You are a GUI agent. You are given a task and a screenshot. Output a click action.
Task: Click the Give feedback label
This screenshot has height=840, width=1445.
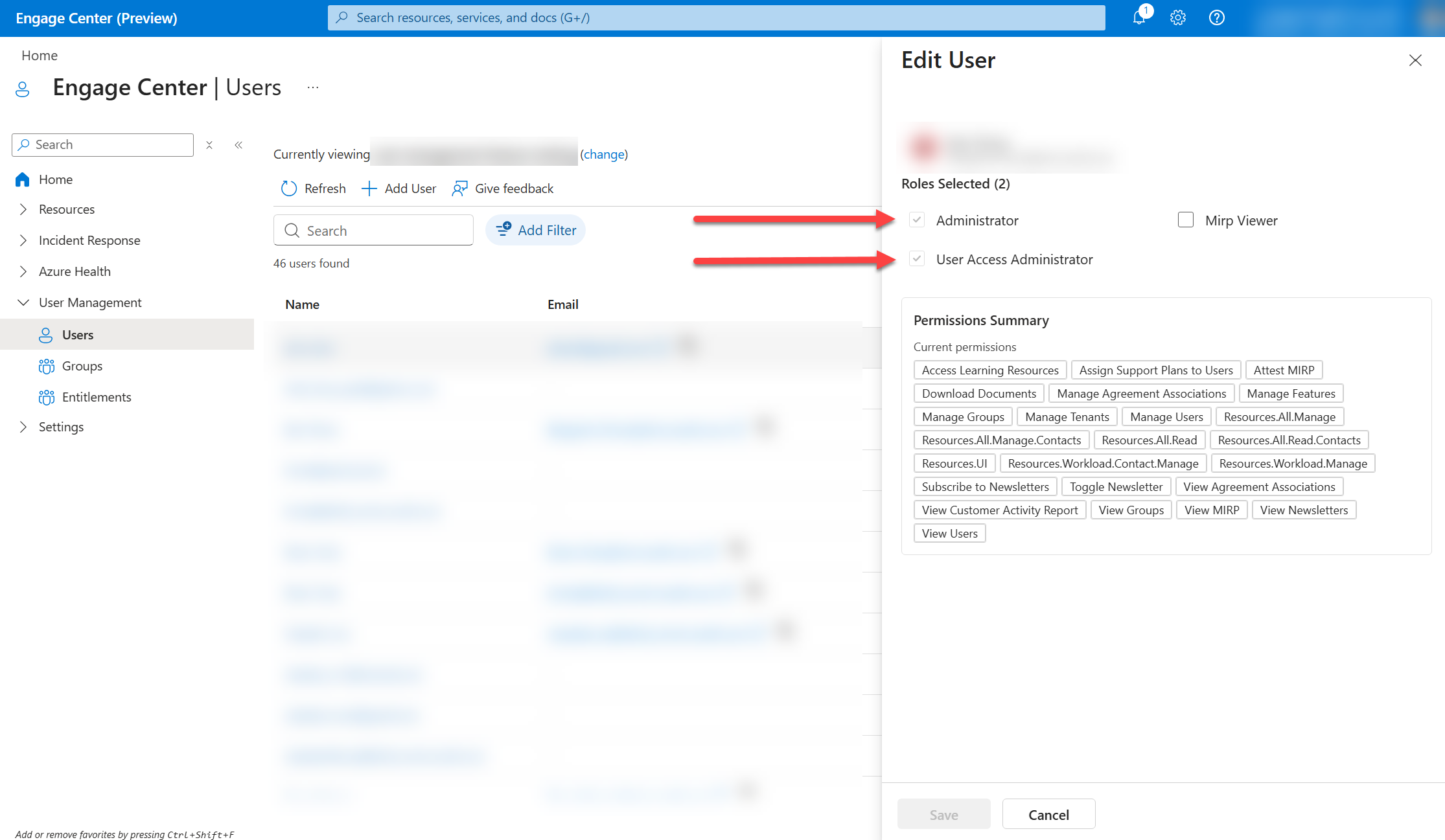point(514,188)
